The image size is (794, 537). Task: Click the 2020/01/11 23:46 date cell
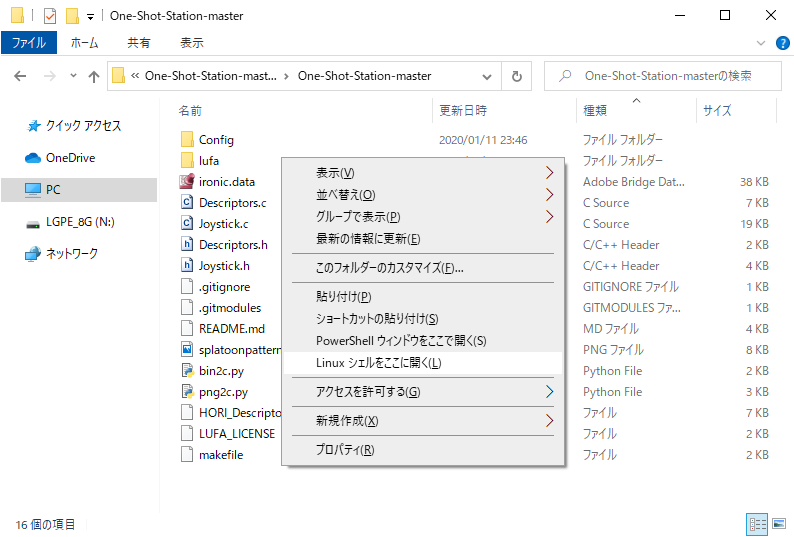tap(483, 140)
